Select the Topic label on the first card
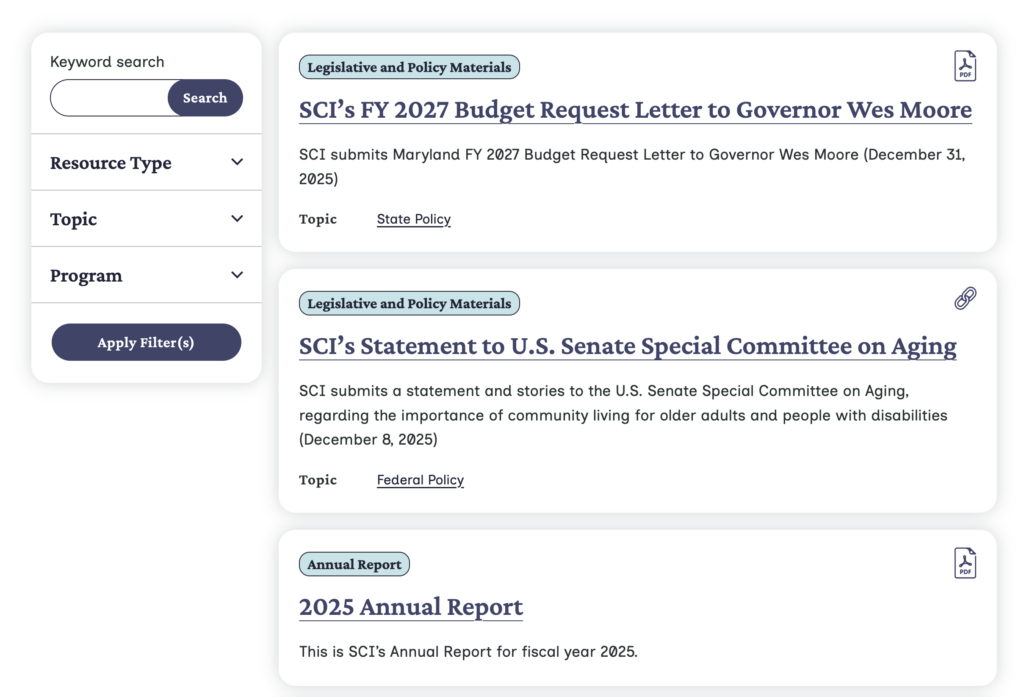The image size is (1024, 697). click(x=317, y=218)
